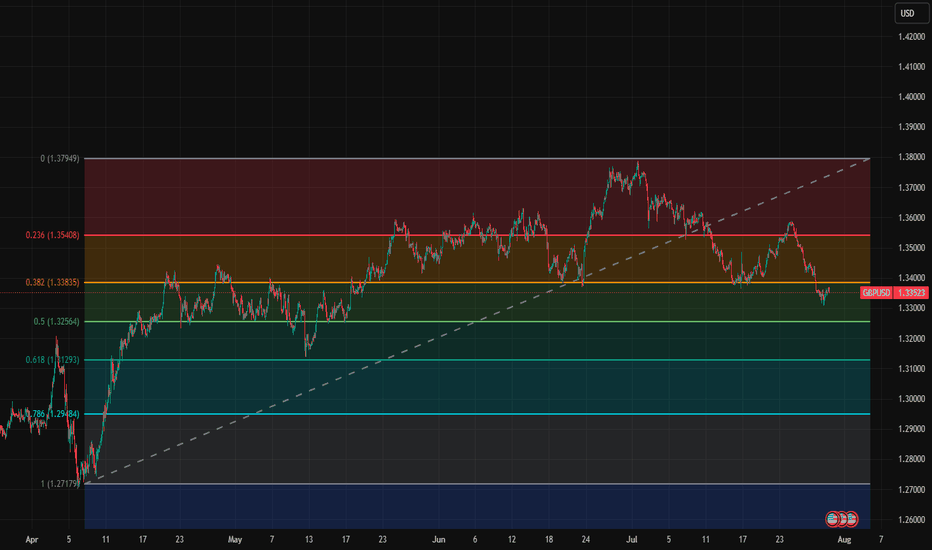The height and width of the screenshot is (550, 932).
Task: Click the 1.40000 price axis label
Action: 912,97
